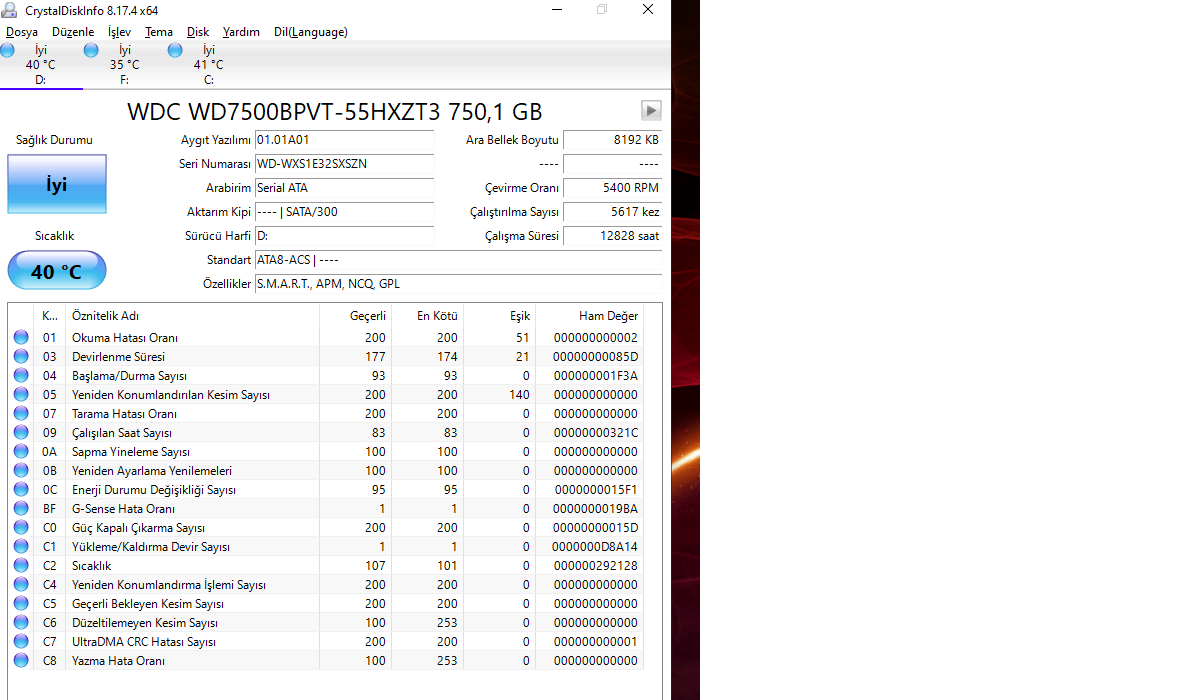Click the status orb for Başlama/Durma Sayısı

(21, 375)
